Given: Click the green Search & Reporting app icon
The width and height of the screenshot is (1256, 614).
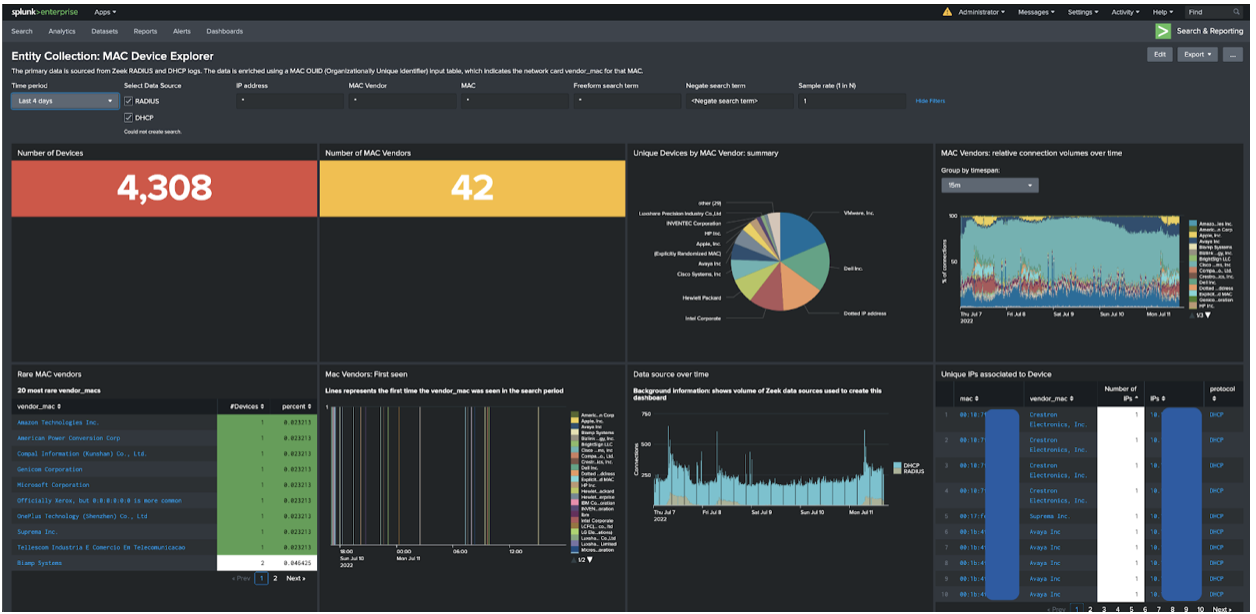Looking at the screenshot, I should click(1163, 31).
